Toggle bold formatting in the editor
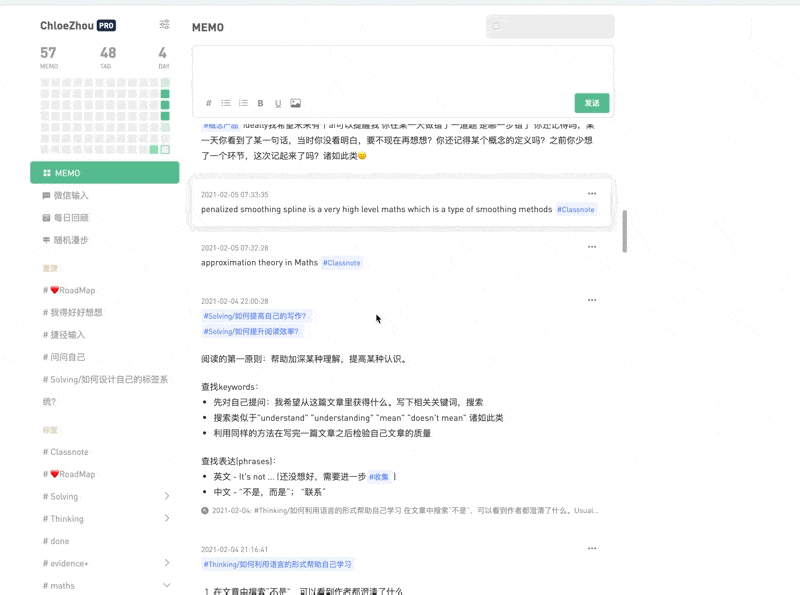This screenshot has width=800, height=595. tap(260, 103)
